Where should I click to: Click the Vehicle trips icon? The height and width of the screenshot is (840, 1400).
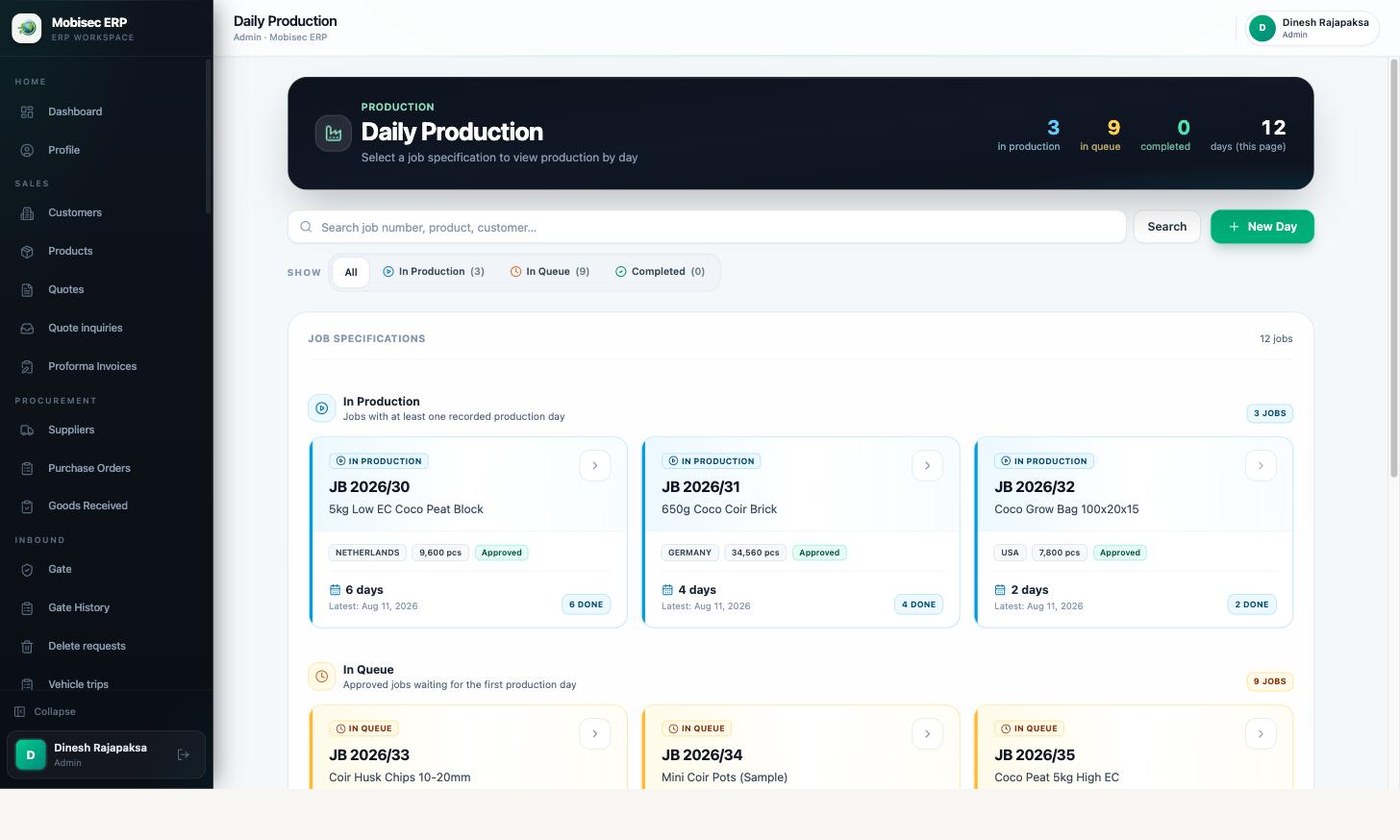[x=27, y=684]
